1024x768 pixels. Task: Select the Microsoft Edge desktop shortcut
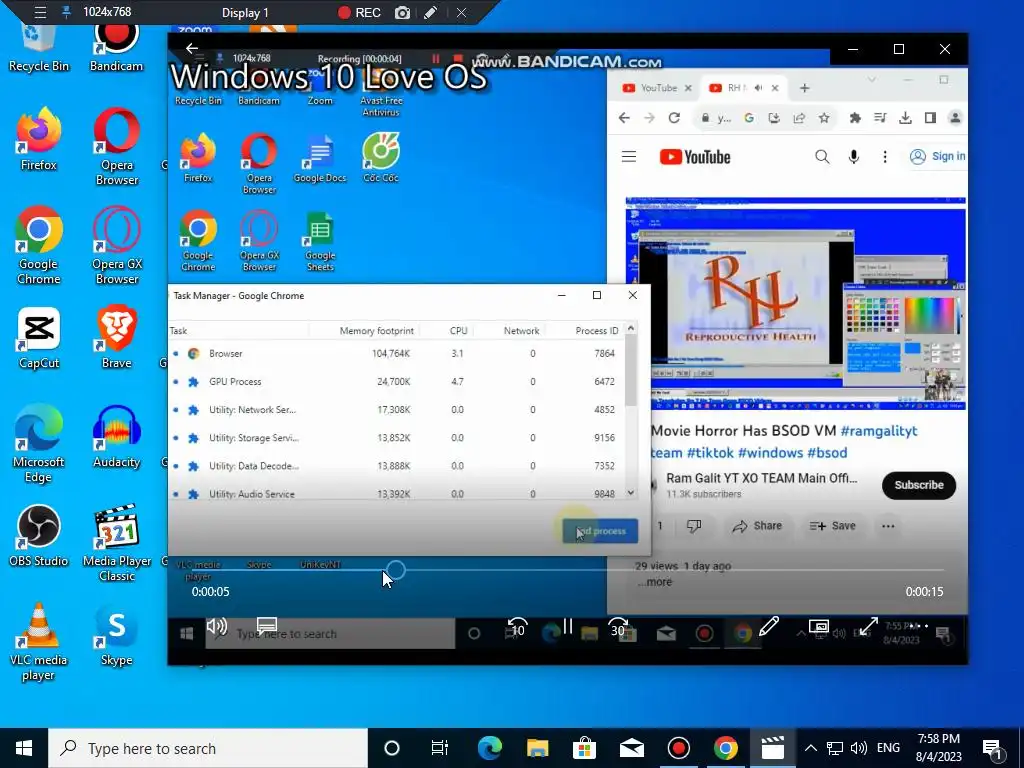39,443
